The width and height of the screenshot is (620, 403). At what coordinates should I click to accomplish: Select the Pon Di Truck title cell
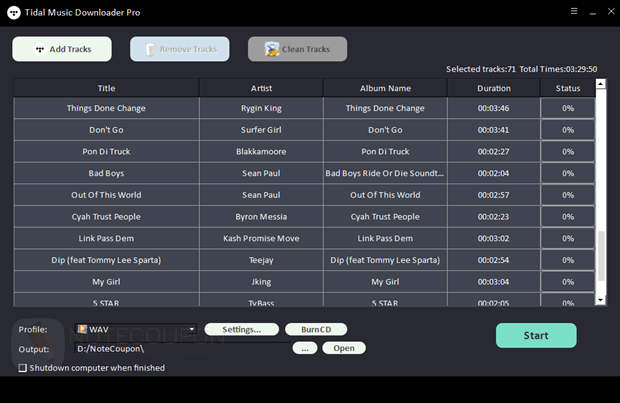click(x=106, y=151)
